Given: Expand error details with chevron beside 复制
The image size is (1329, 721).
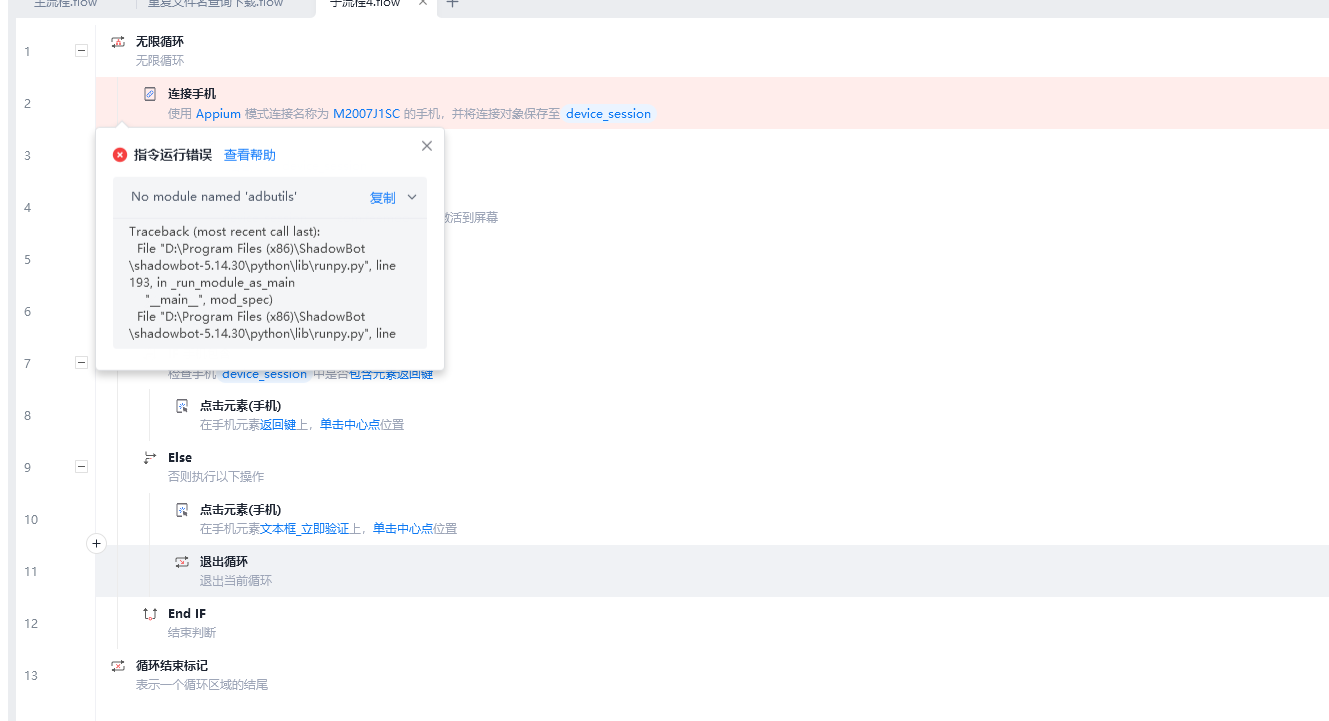Looking at the screenshot, I should pyautogui.click(x=412, y=198).
